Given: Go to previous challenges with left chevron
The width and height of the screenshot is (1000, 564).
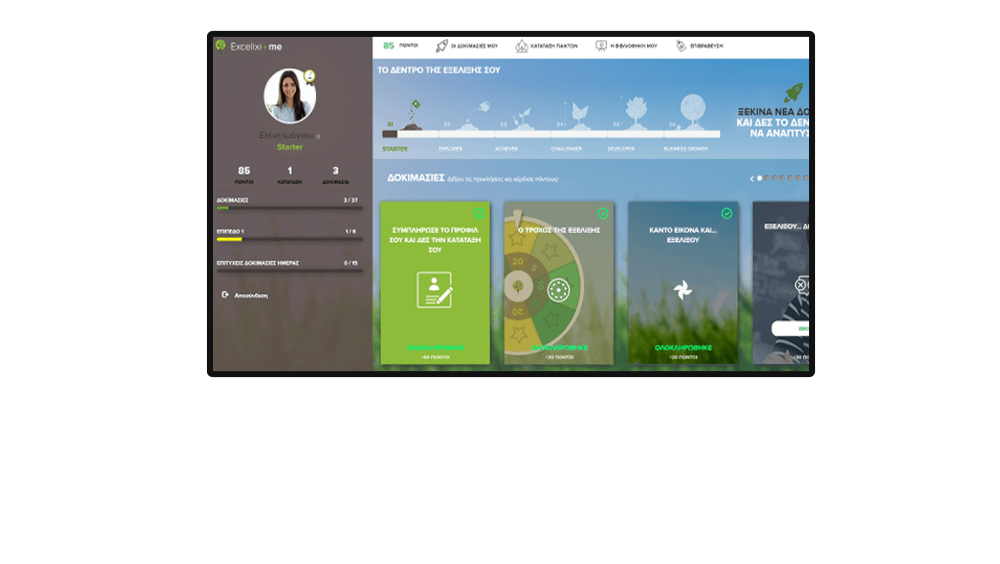Looking at the screenshot, I should click(752, 179).
